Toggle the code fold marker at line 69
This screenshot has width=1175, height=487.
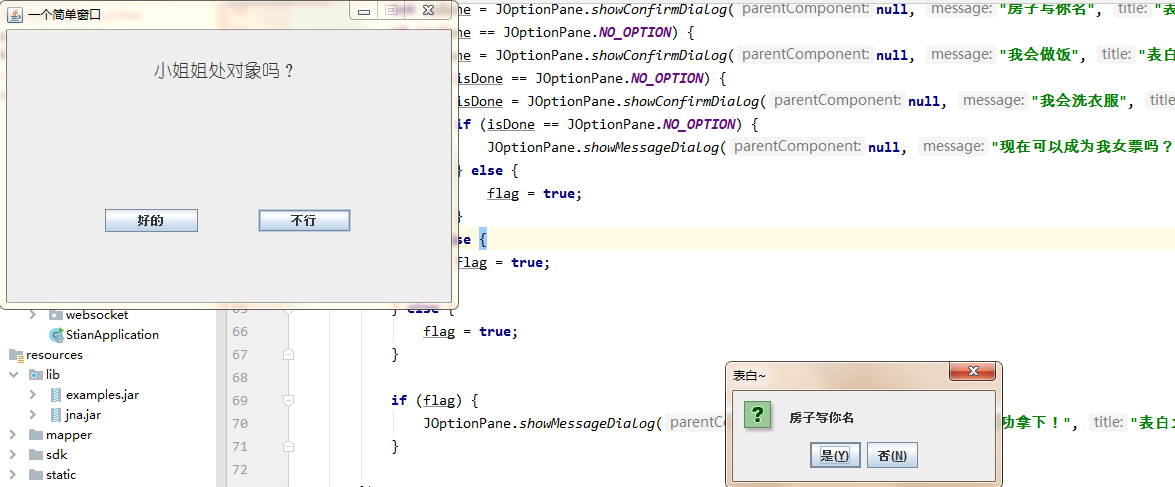(289, 401)
